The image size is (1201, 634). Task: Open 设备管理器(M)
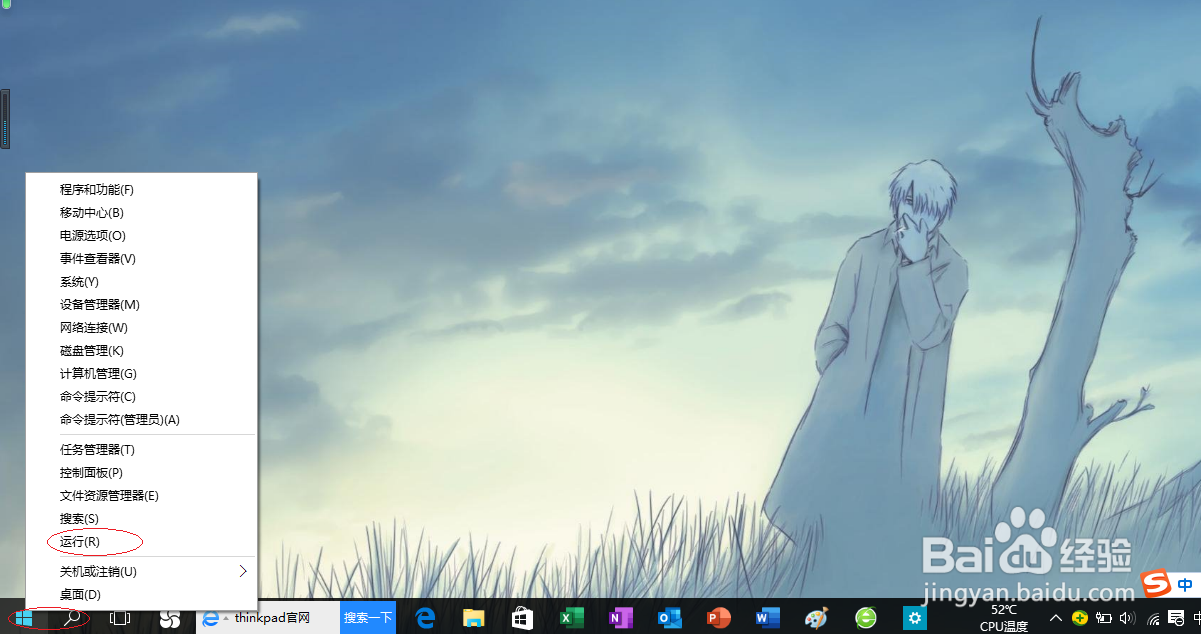[141, 305]
